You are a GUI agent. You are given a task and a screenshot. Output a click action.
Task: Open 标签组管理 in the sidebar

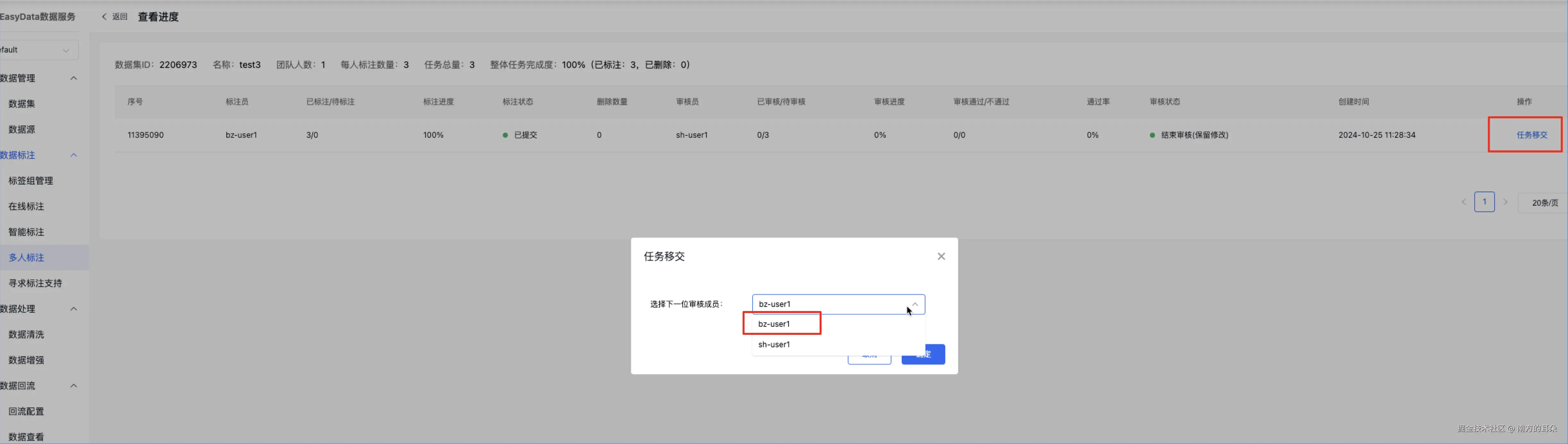click(31, 181)
